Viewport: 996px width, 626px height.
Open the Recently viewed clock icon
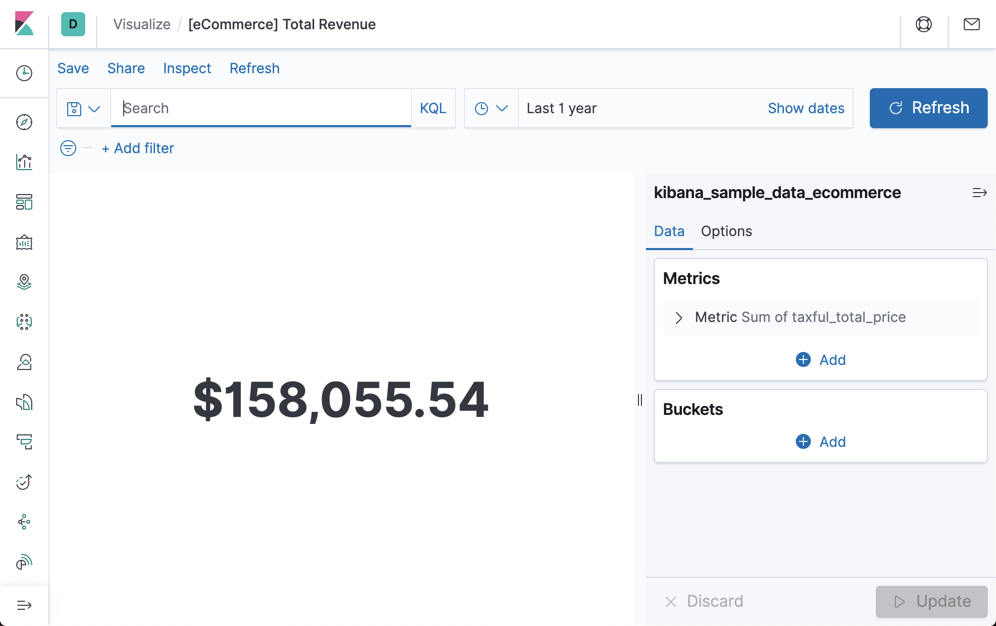[x=24, y=73]
